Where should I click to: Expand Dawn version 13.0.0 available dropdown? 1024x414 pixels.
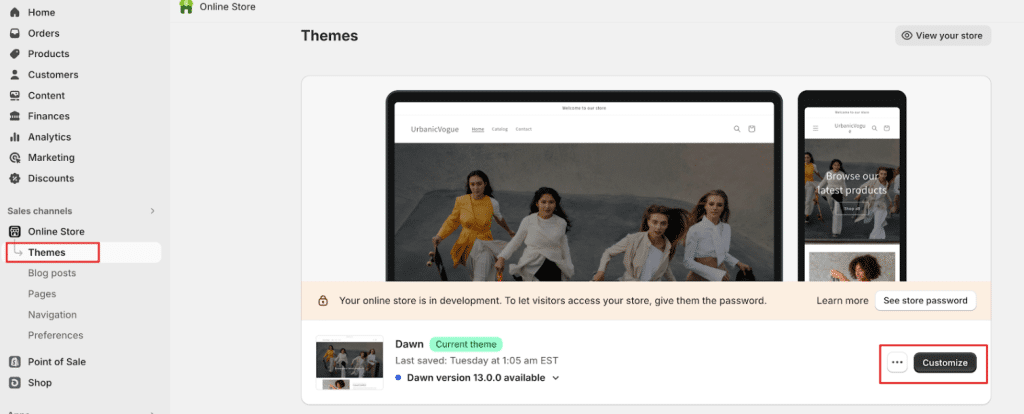click(x=556, y=378)
